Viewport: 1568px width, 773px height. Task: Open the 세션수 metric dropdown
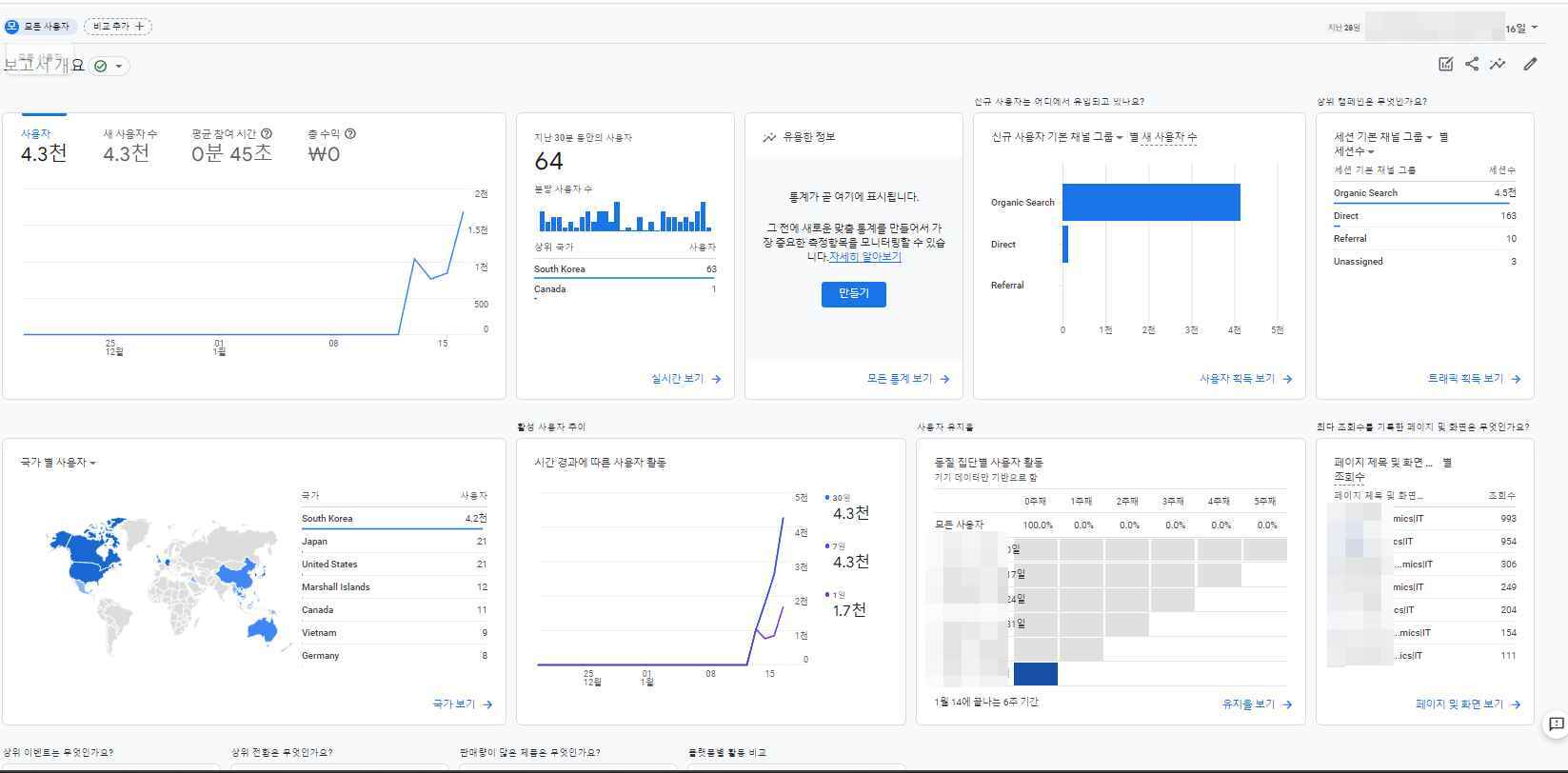pos(1354,151)
